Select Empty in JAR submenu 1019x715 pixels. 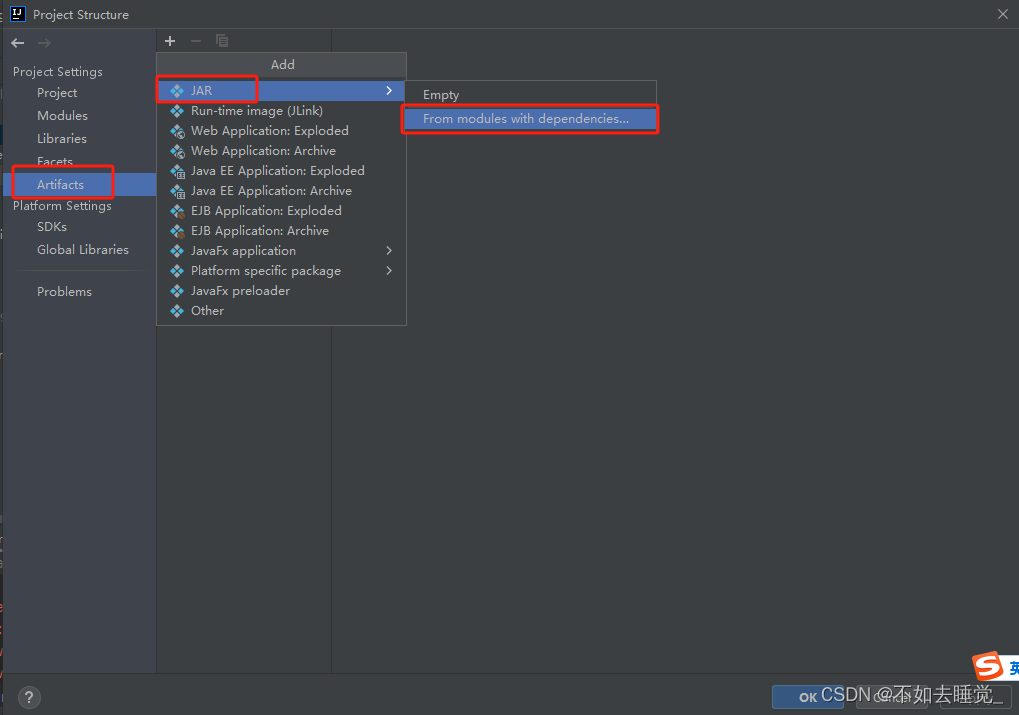(530, 95)
